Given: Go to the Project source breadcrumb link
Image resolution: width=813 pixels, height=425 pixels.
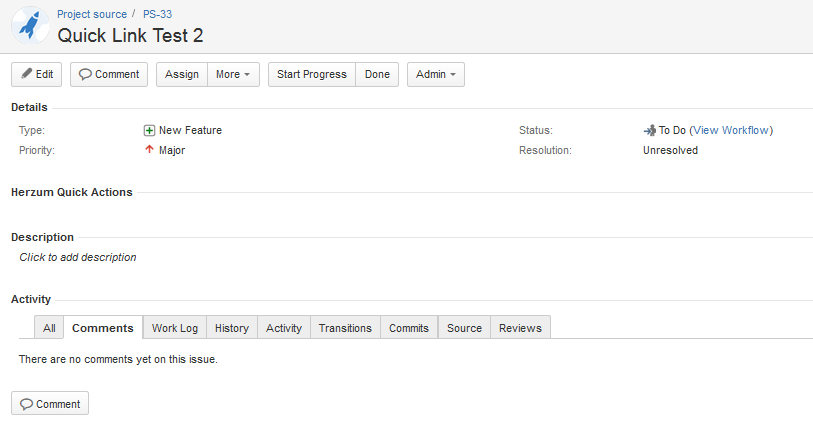Looking at the screenshot, I should [92, 15].
